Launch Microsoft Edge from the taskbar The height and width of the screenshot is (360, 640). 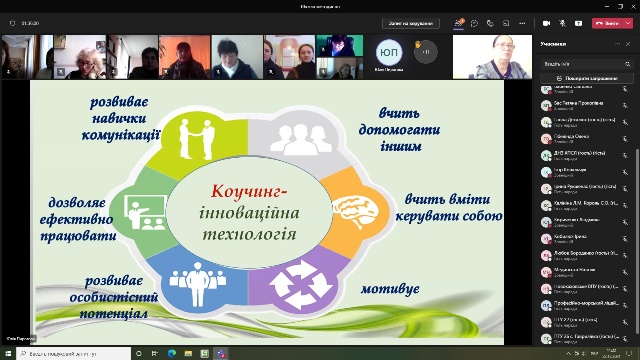pyautogui.click(x=172, y=353)
